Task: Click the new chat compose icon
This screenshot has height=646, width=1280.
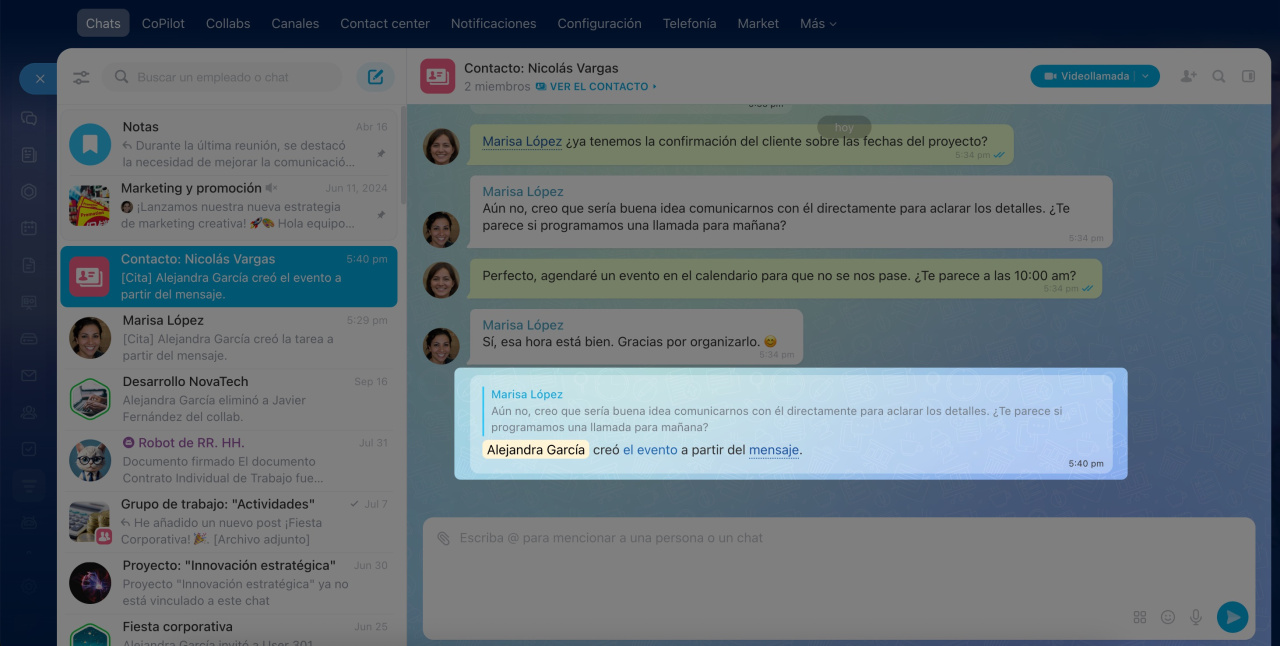Action: click(x=375, y=77)
